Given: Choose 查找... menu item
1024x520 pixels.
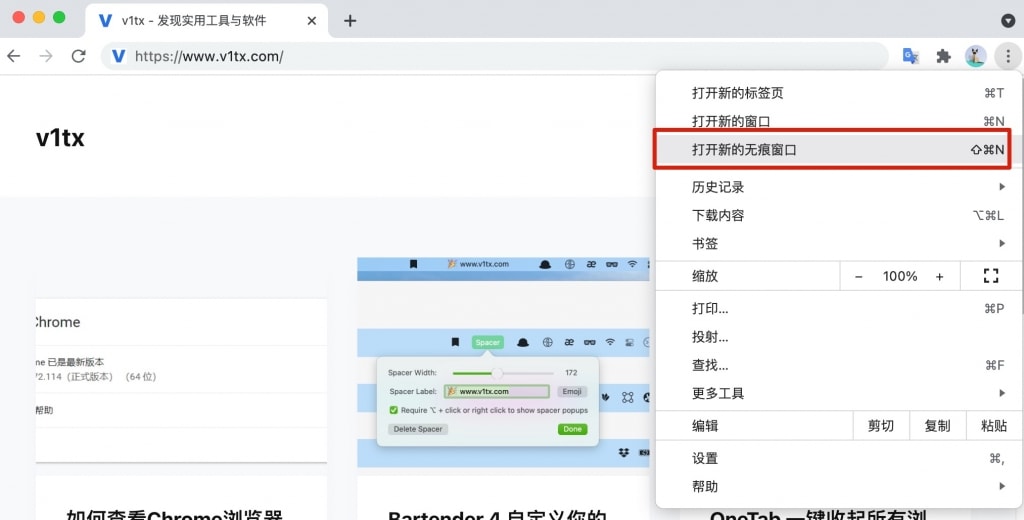Looking at the screenshot, I should click(x=839, y=365).
